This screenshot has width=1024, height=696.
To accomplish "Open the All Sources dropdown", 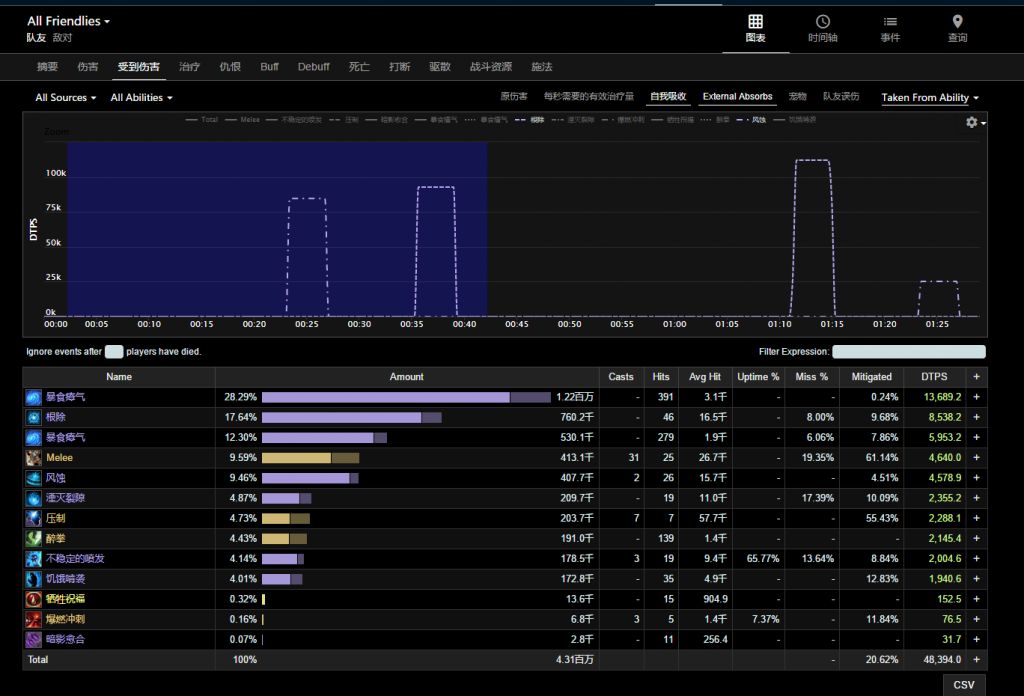I will 65,97.
